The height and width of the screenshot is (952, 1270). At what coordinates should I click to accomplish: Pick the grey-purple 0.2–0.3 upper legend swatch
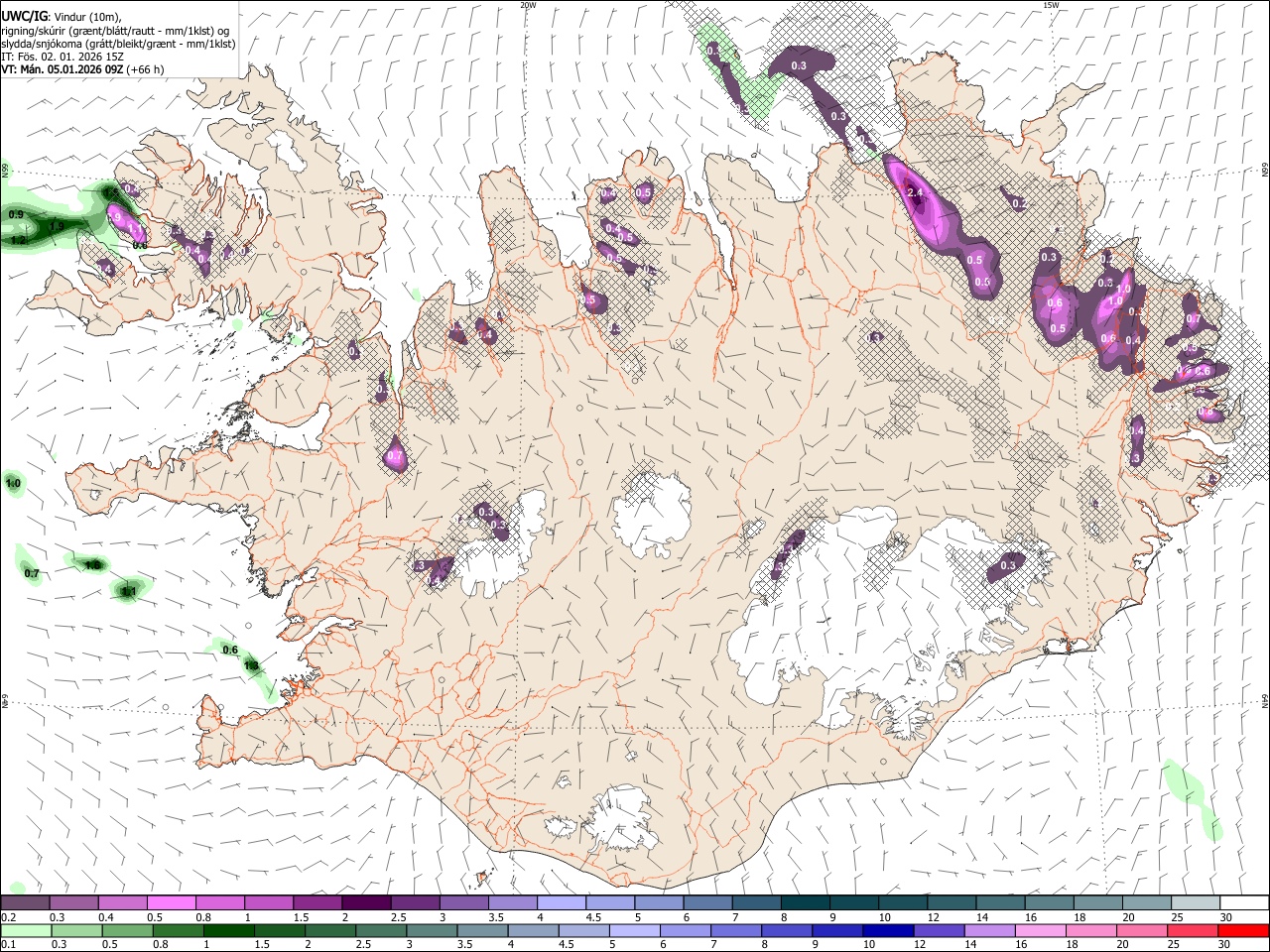pyautogui.click(x=25, y=903)
